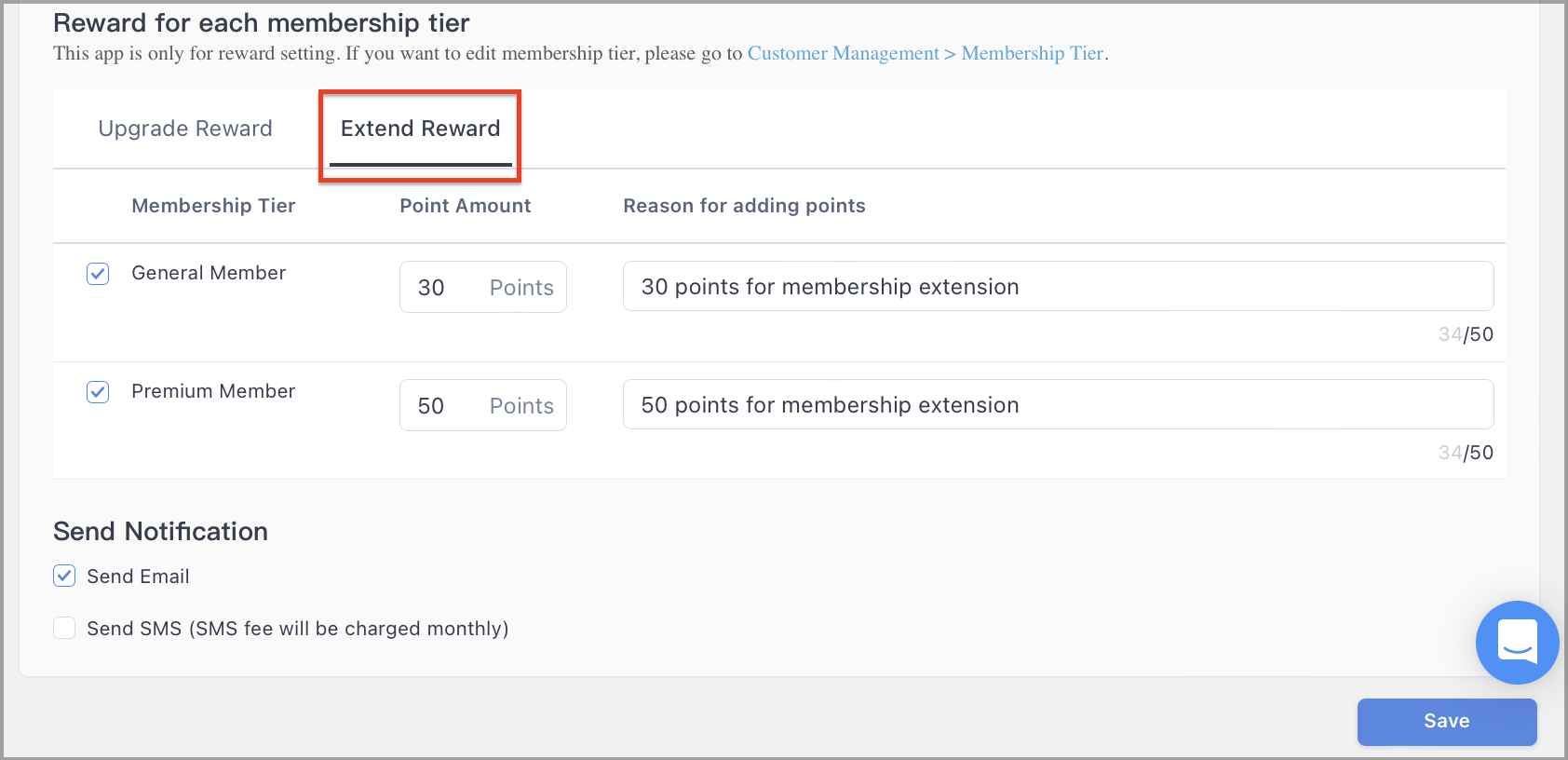Enable the Send SMS notification option
Image resolution: width=1568 pixels, height=760 pixels.
point(63,628)
